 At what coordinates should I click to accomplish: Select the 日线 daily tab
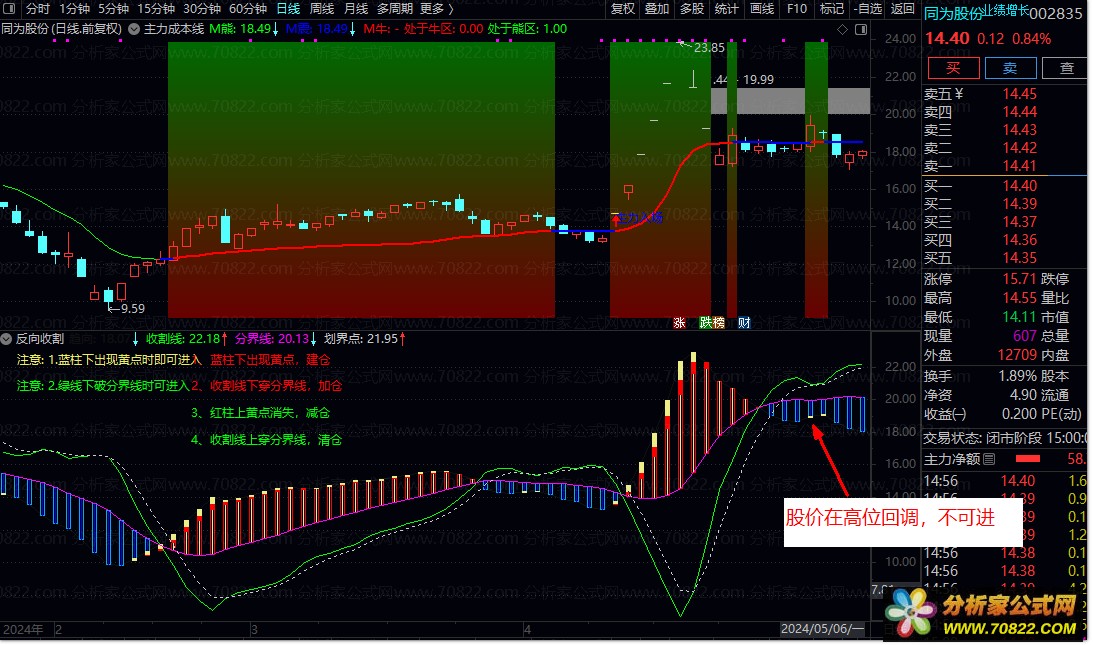[288, 9]
